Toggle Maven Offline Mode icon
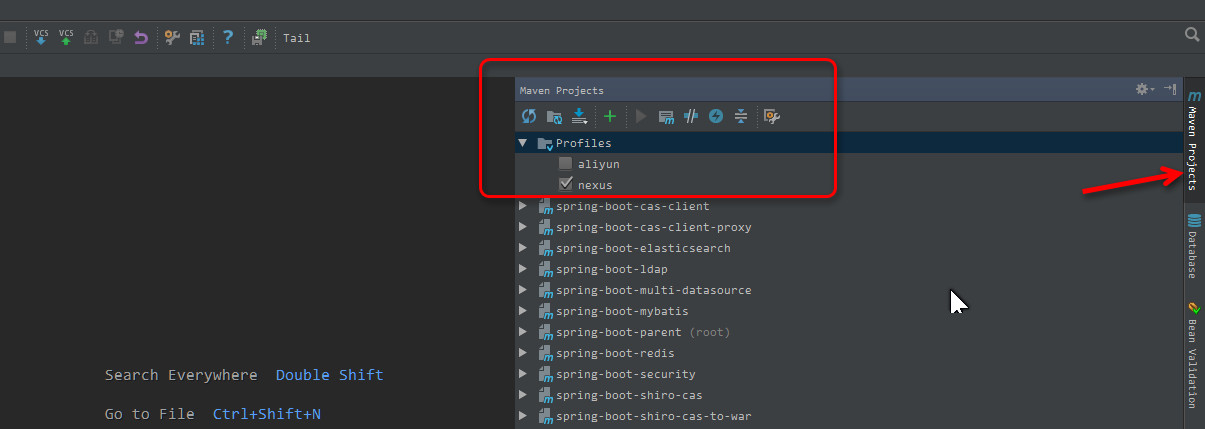 pyautogui.click(x=691, y=117)
